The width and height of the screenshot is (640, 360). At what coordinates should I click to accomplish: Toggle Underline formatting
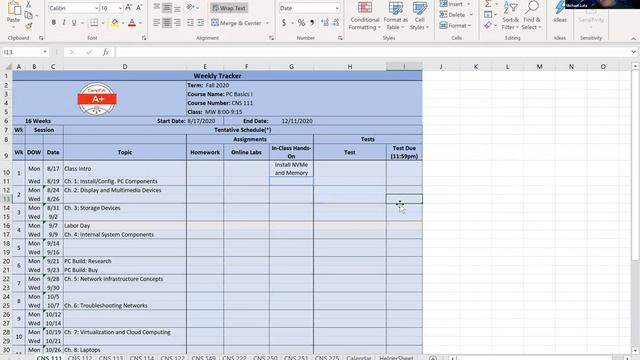click(x=74, y=23)
